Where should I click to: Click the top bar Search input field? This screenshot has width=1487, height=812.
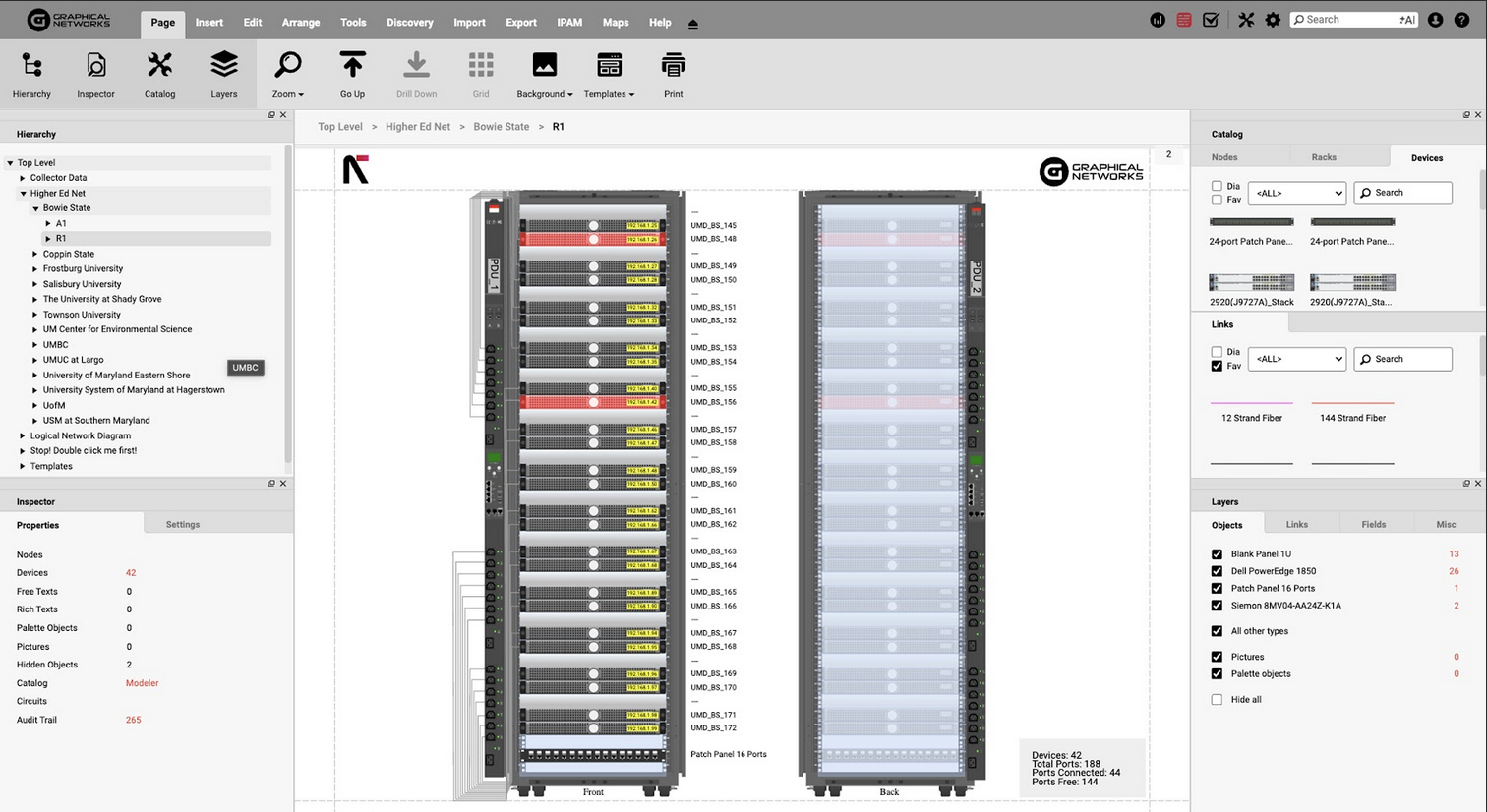click(x=1353, y=20)
